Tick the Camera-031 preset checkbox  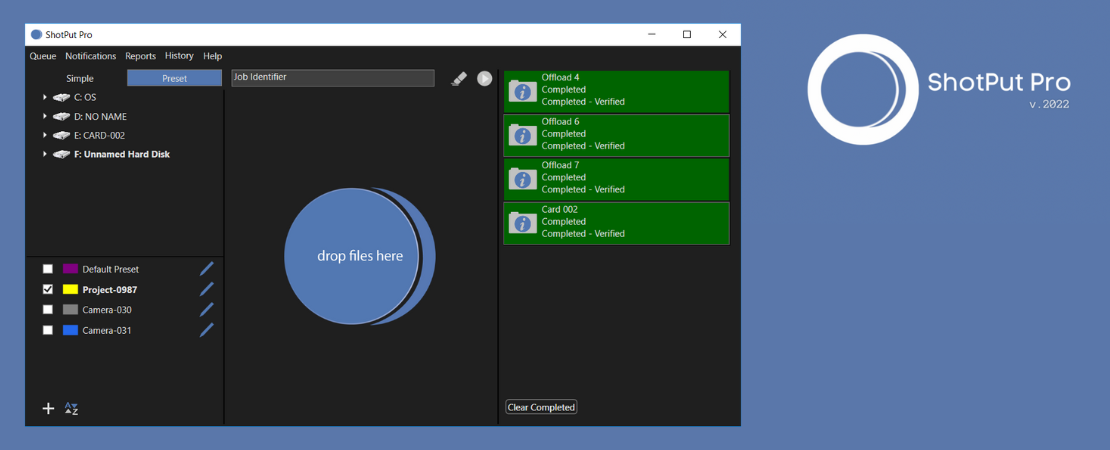click(48, 330)
